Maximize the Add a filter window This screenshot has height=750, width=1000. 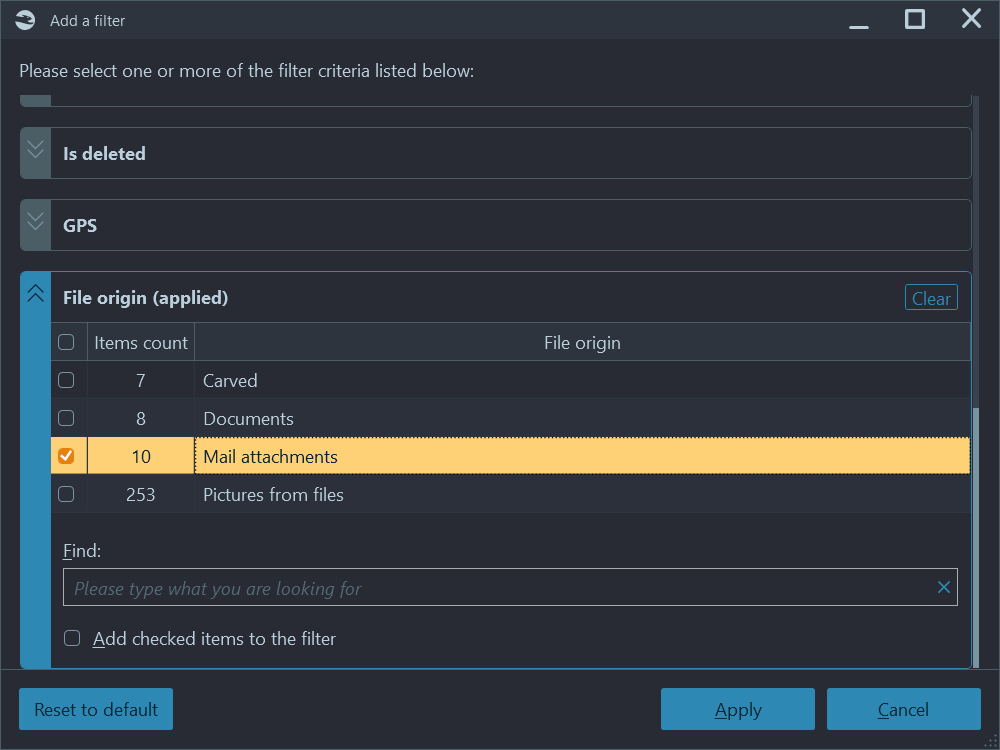pyautogui.click(x=915, y=19)
